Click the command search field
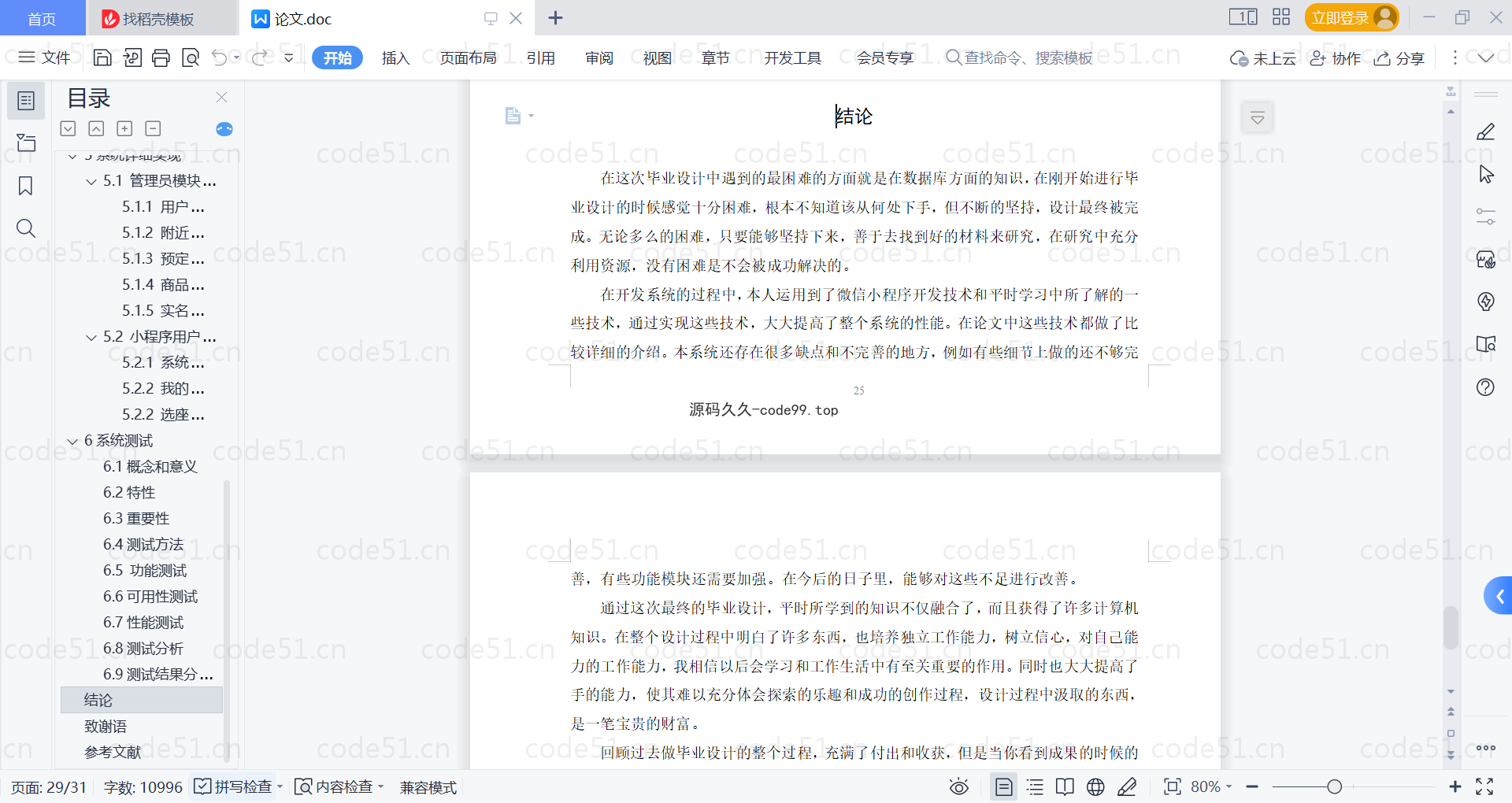 point(1020,57)
